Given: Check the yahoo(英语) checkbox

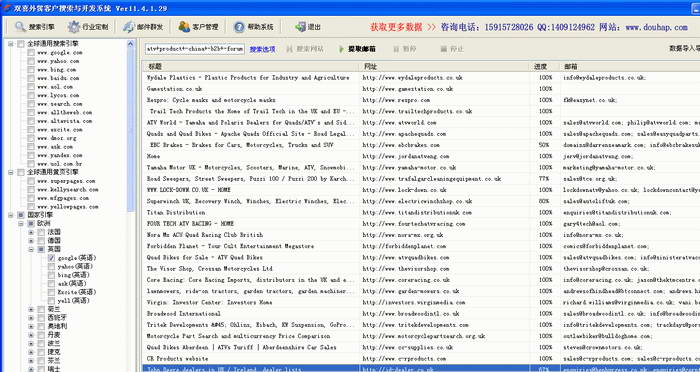Looking at the screenshot, I should coord(51,267).
